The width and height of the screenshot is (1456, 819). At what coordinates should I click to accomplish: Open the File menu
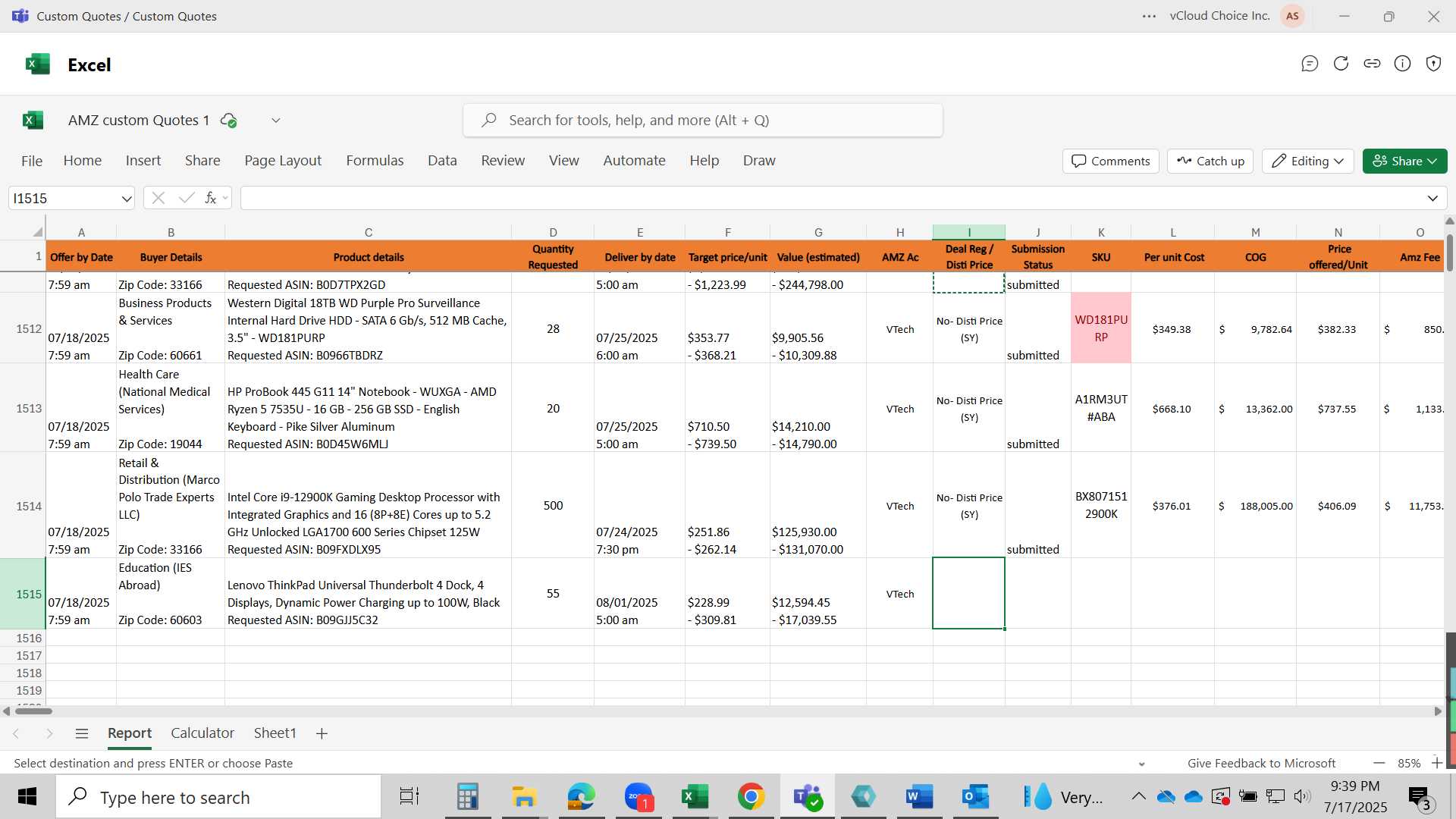coord(32,161)
